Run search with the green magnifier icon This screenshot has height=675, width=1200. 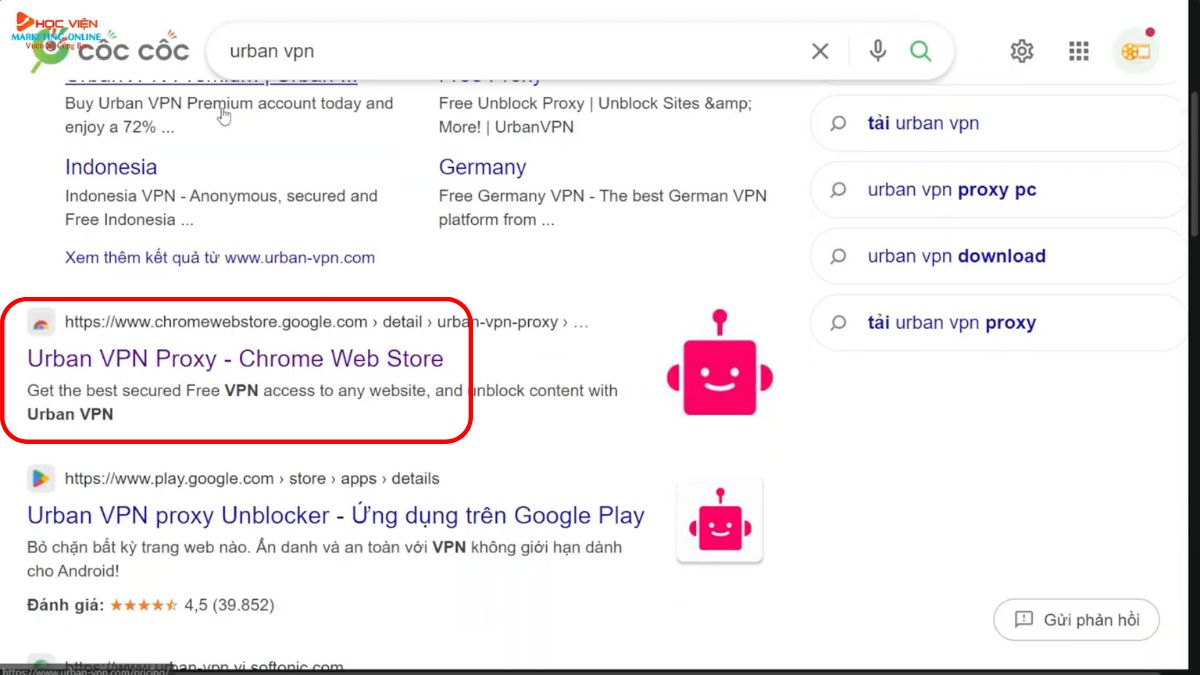click(x=921, y=51)
